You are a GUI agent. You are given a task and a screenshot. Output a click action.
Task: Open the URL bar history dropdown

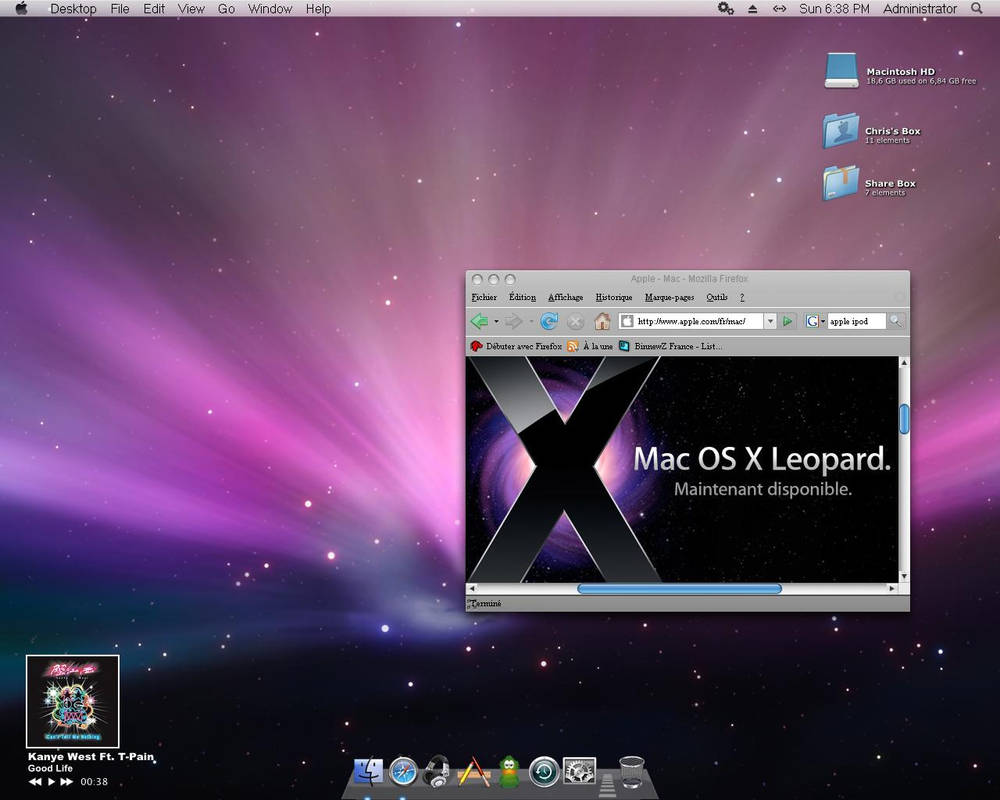pos(770,321)
